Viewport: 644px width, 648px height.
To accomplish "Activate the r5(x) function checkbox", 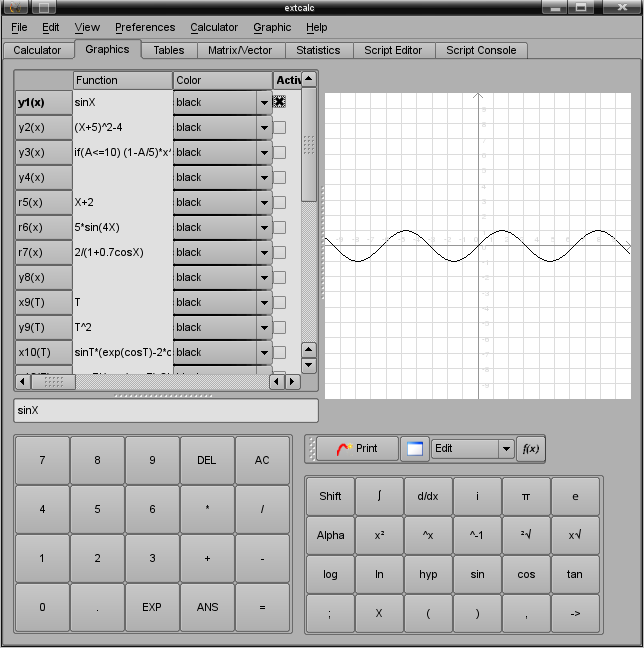I will click(x=279, y=202).
